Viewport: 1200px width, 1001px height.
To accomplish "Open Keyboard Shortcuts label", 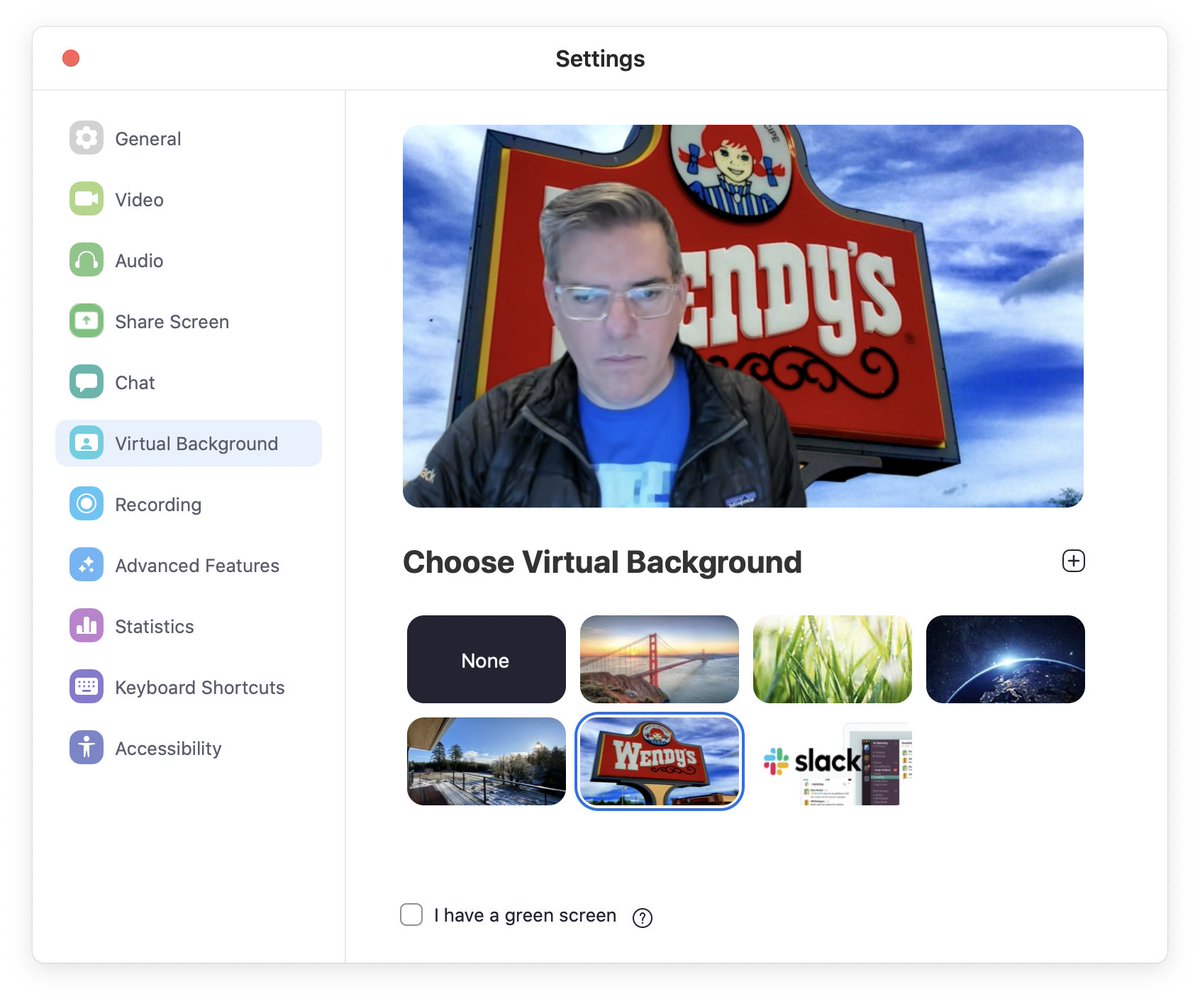I will (200, 688).
